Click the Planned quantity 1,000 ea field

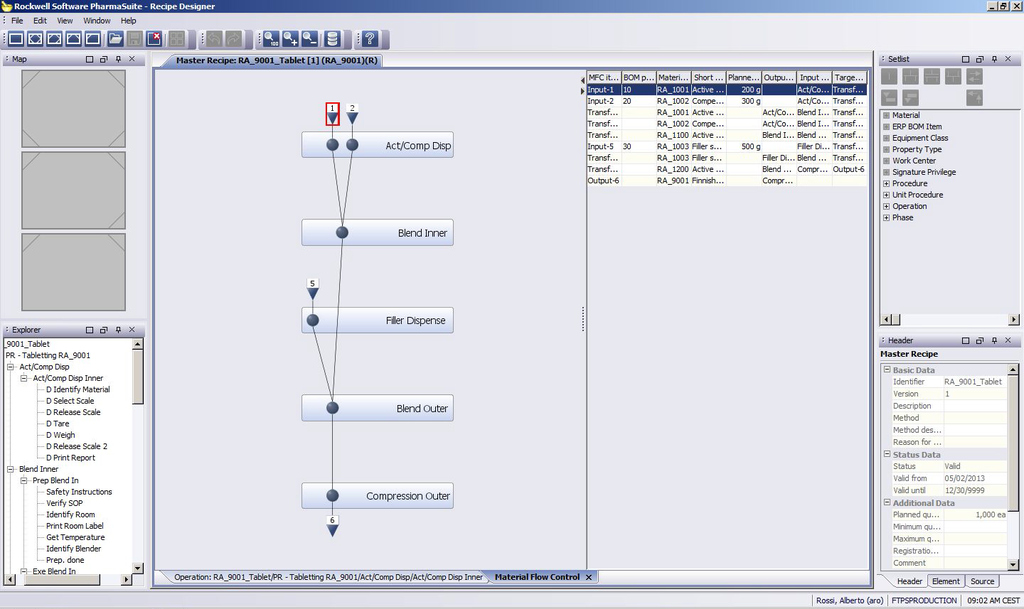[x=975, y=514]
